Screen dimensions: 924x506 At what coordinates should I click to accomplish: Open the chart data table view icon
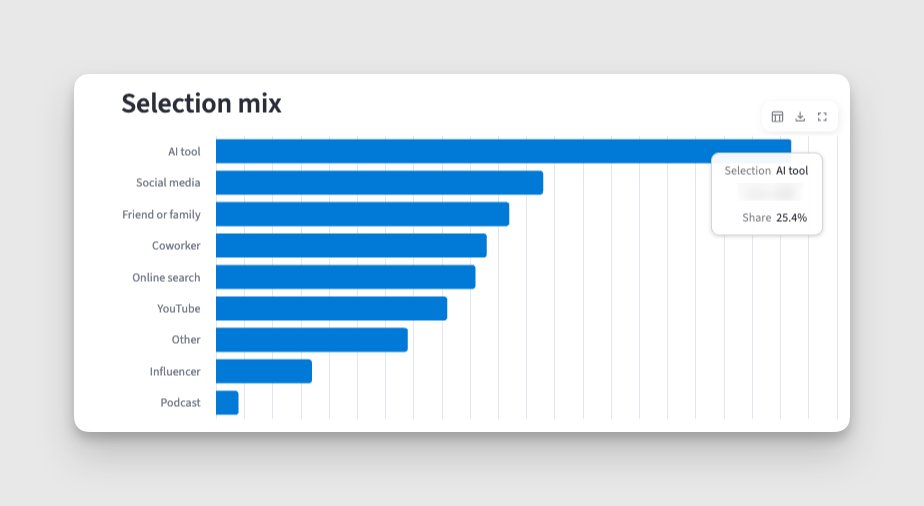click(777, 117)
